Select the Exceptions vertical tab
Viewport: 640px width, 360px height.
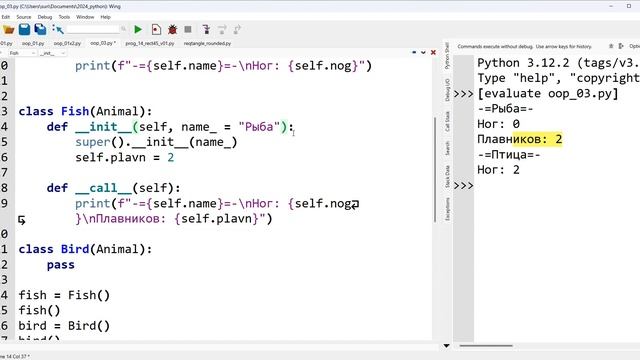(x=447, y=209)
